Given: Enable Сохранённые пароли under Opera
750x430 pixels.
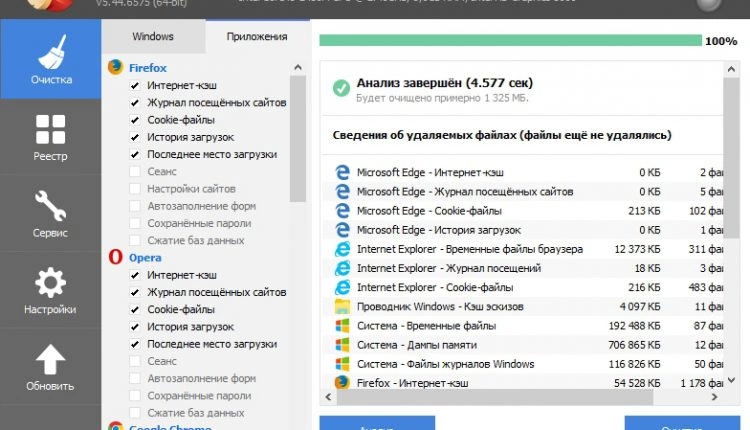Looking at the screenshot, I should (135, 394).
